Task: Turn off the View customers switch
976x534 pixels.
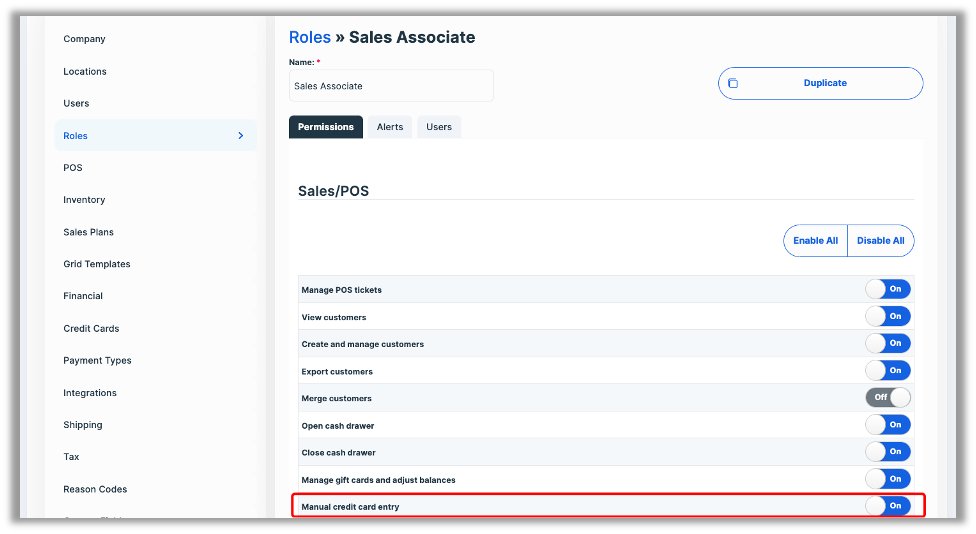Action: coord(888,316)
